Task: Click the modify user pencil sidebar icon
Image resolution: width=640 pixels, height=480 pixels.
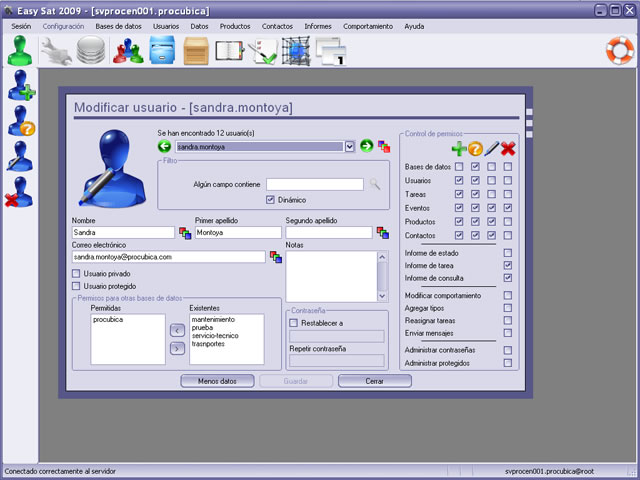Action: pyautogui.click(x=20, y=156)
